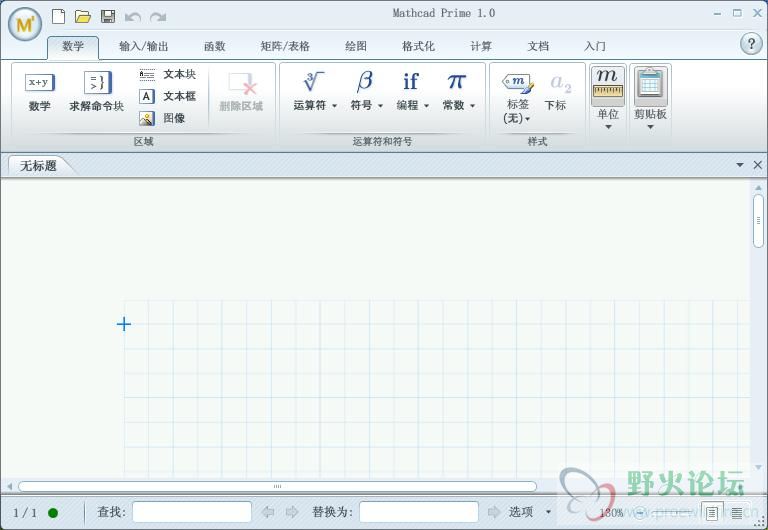
Task: Insert a solve block (求解命令块)
Action: click(x=97, y=92)
